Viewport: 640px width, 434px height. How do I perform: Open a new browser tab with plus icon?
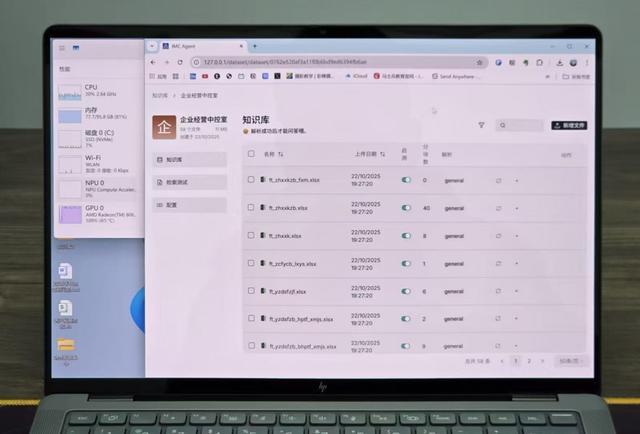point(255,46)
